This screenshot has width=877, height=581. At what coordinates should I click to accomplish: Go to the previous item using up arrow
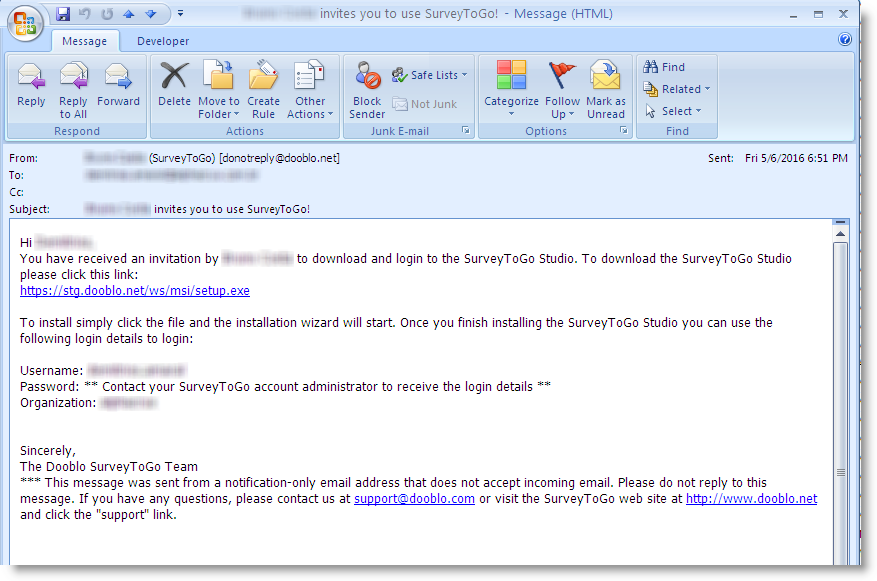[129, 13]
